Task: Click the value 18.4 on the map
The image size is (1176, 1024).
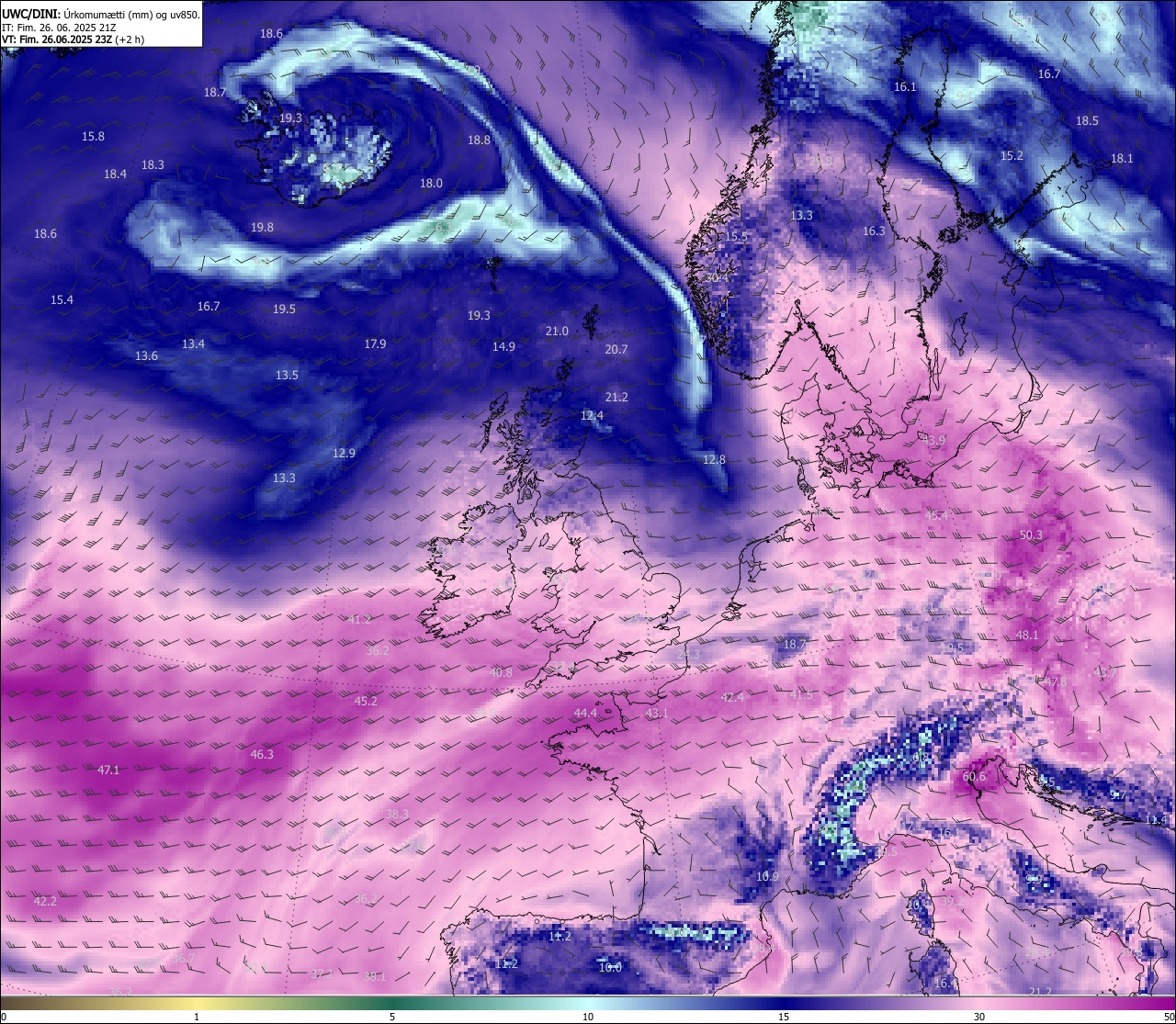Action: point(115,174)
